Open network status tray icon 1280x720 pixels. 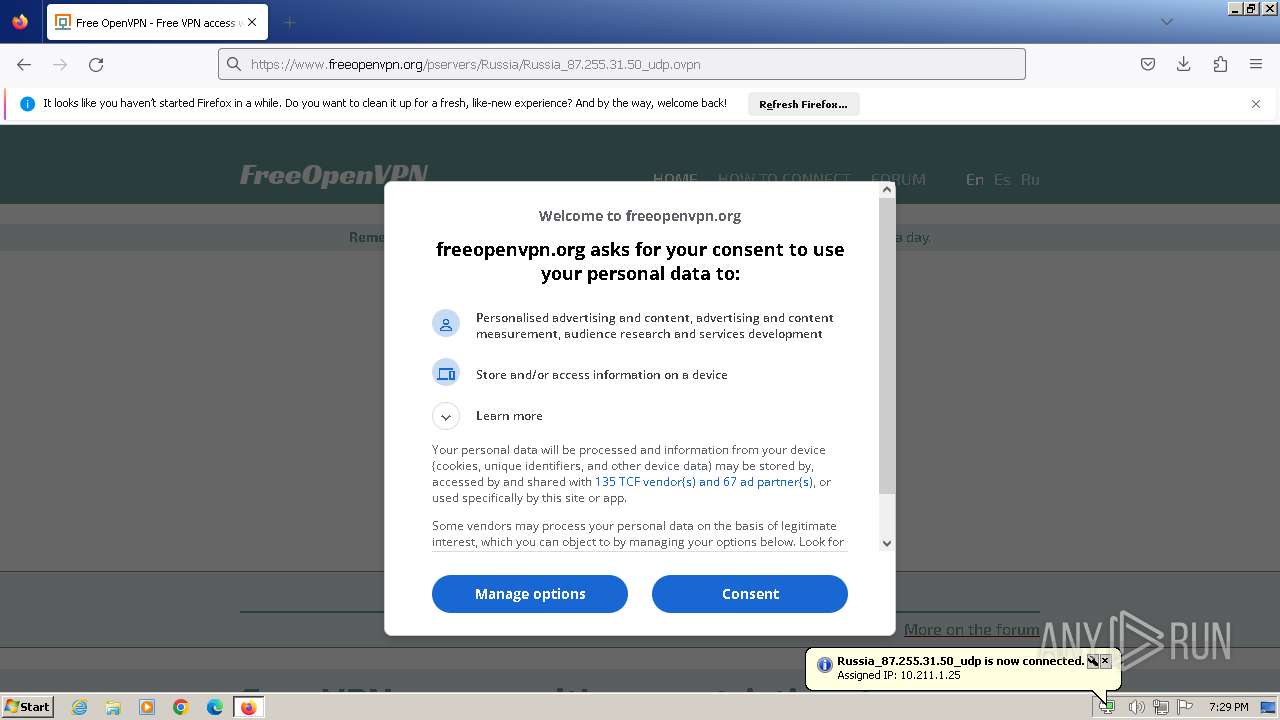click(1161, 707)
